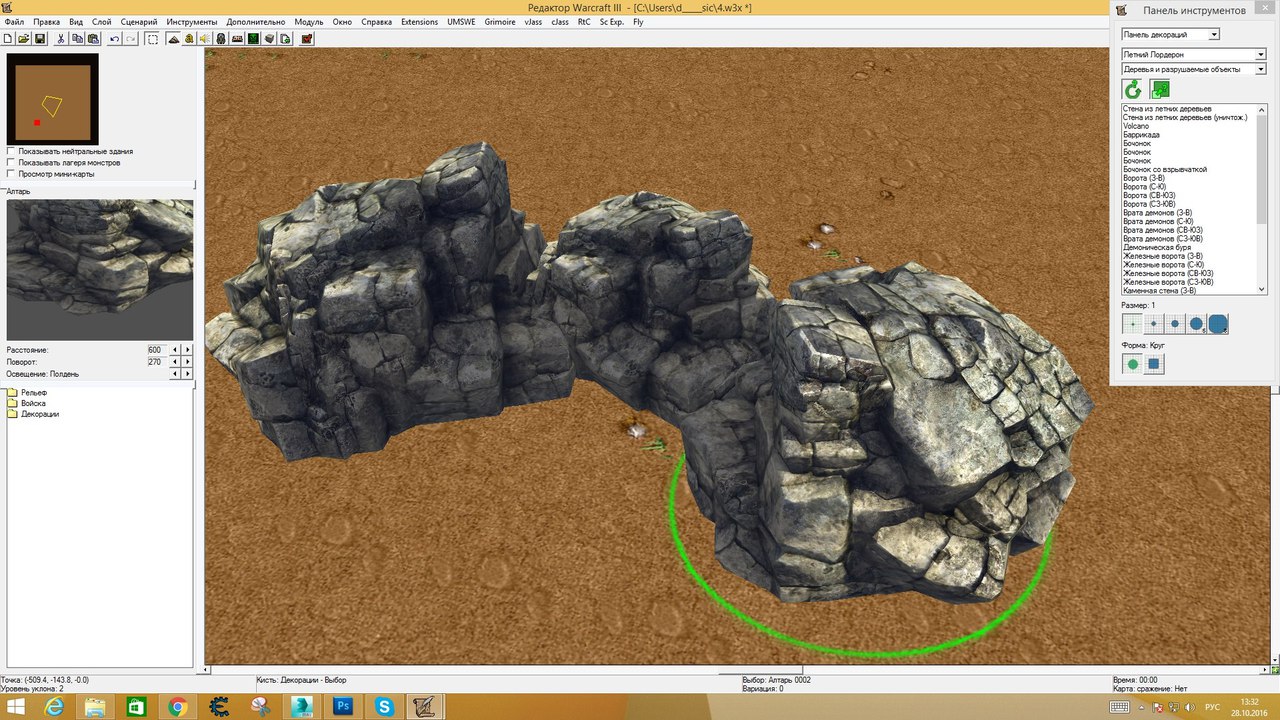The width and height of the screenshot is (1280, 720).
Task: Open the Сценарий menu
Action: point(139,22)
